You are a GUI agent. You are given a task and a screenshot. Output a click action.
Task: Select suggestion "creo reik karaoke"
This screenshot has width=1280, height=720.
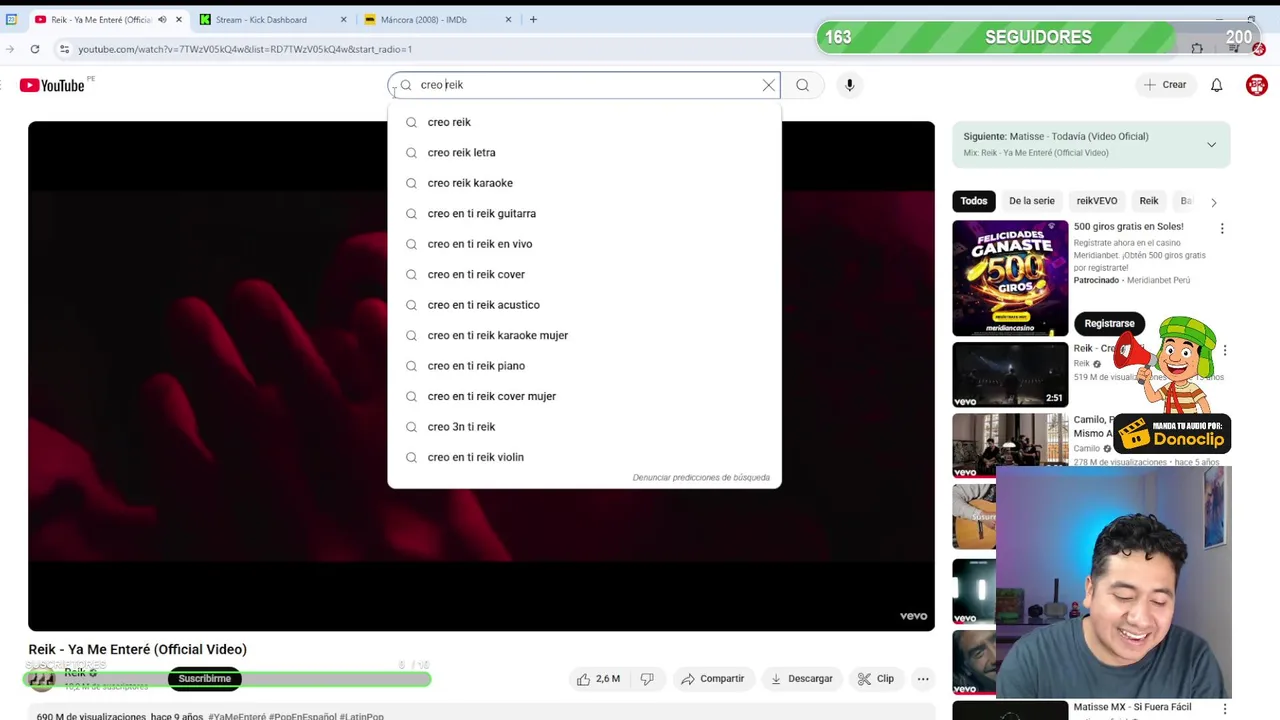coord(584,183)
